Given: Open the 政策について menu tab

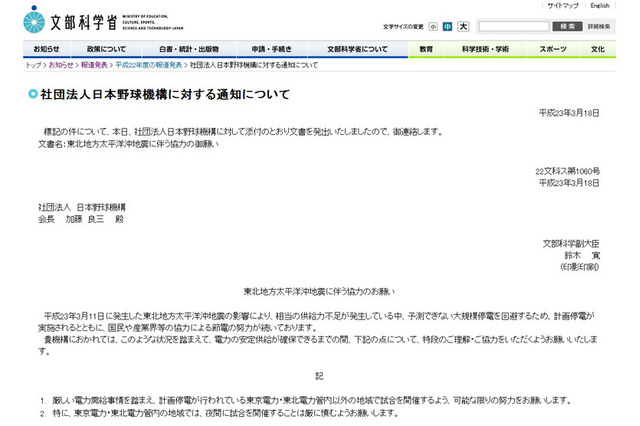Looking at the screenshot, I should 106,49.
